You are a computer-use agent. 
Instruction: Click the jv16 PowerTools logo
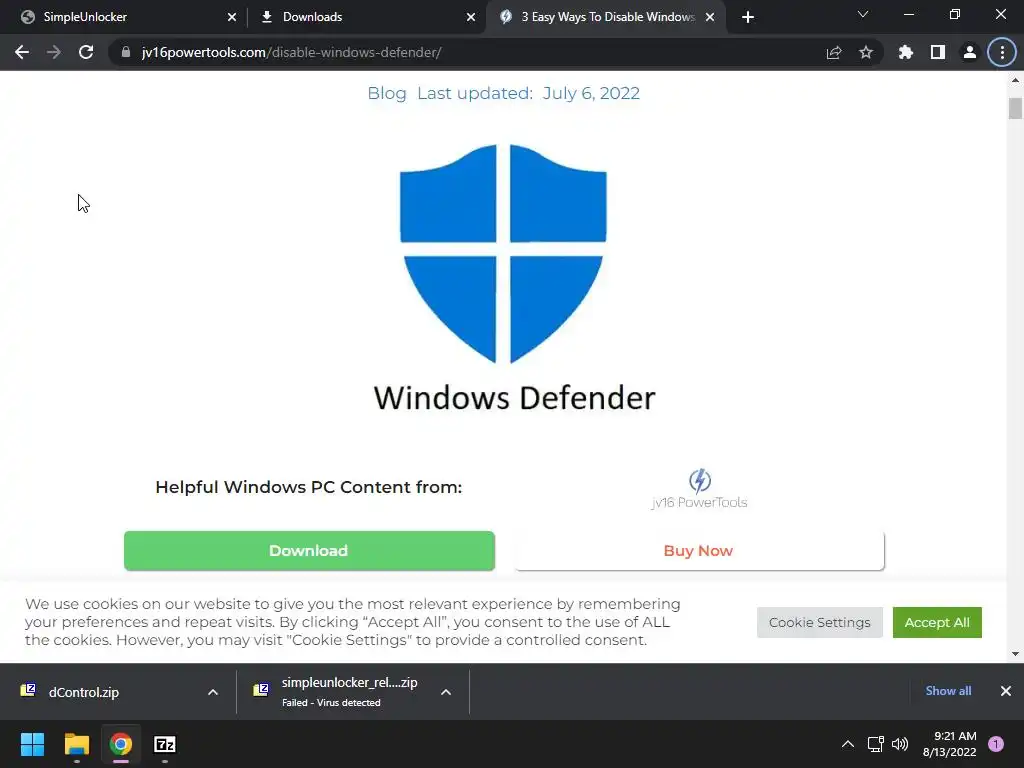pos(699,488)
